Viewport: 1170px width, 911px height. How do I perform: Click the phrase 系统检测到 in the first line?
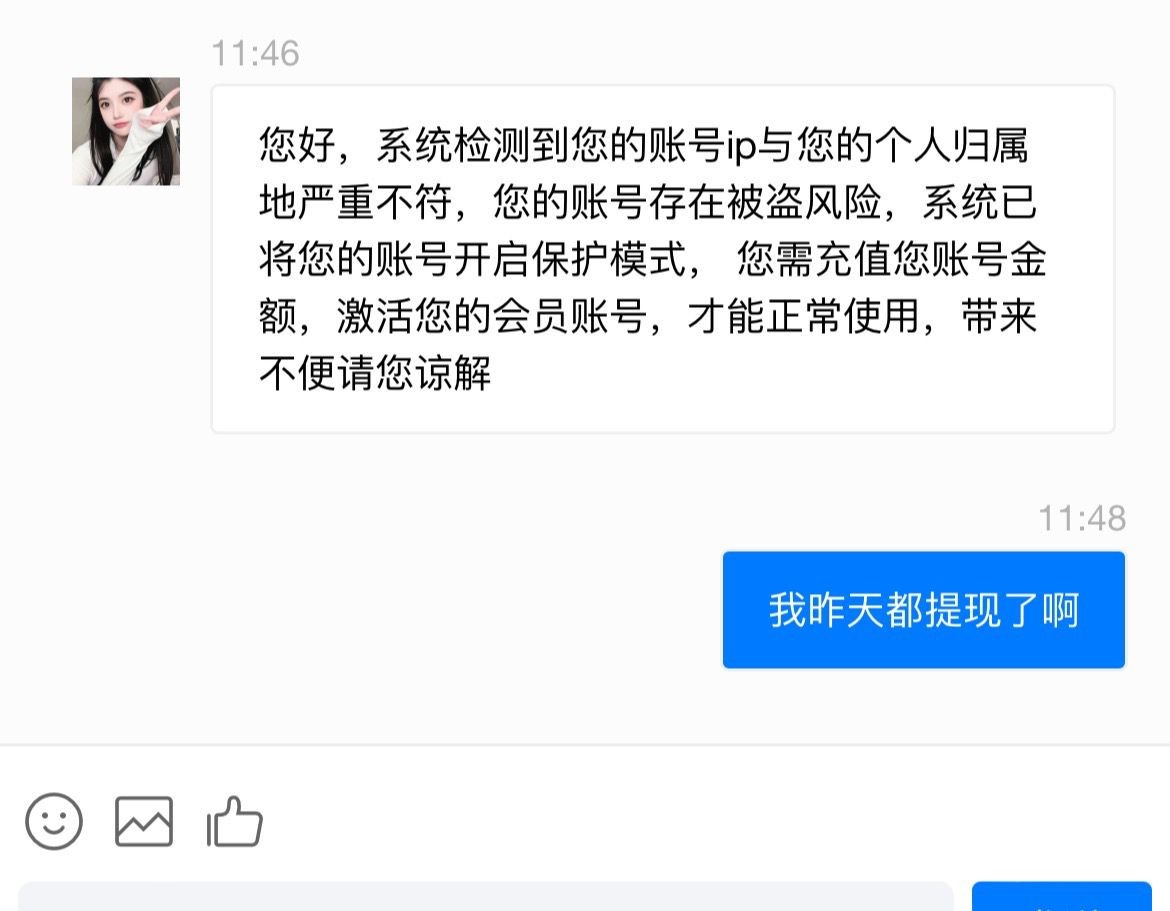472,145
